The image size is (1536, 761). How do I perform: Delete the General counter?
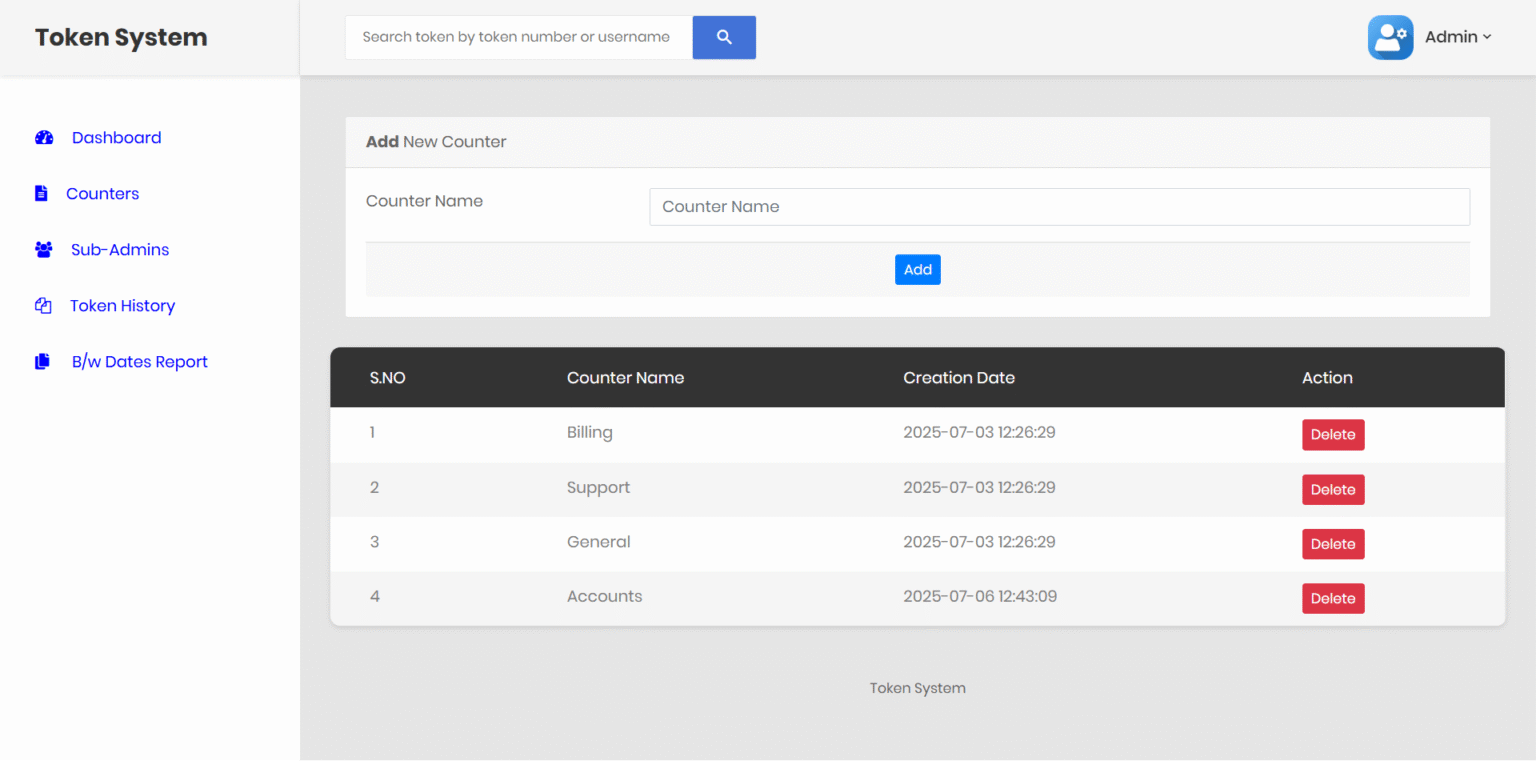1333,543
